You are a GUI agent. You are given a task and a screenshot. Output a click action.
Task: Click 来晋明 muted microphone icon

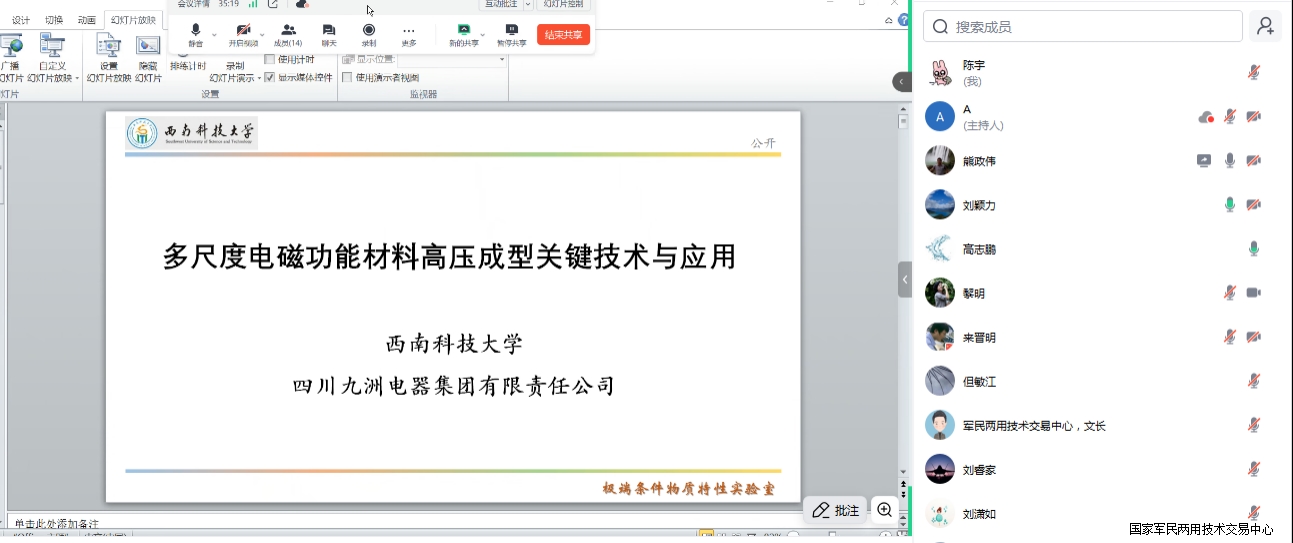click(1230, 336)
